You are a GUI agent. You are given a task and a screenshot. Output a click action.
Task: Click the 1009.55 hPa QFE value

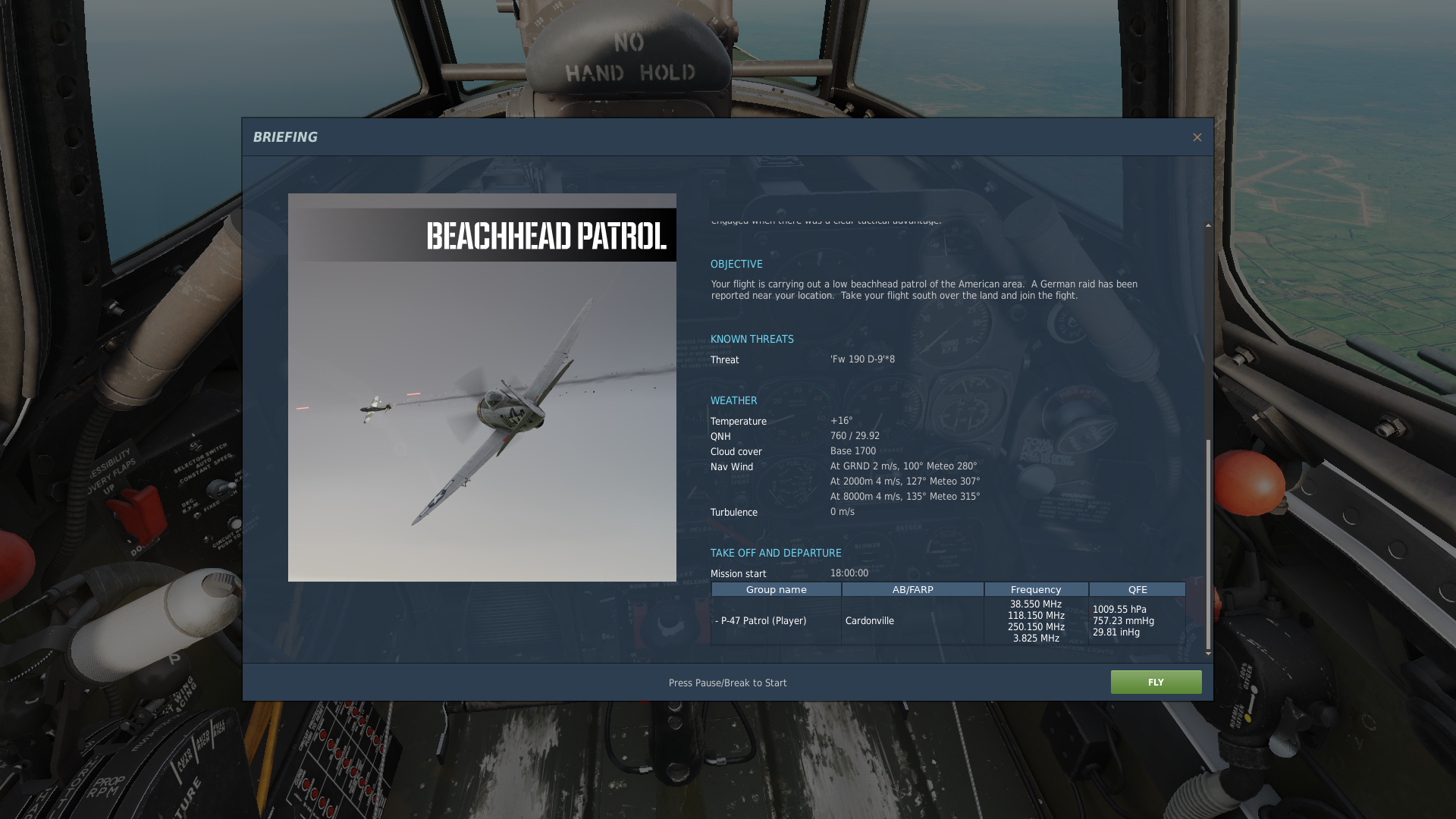point(1119,610)
